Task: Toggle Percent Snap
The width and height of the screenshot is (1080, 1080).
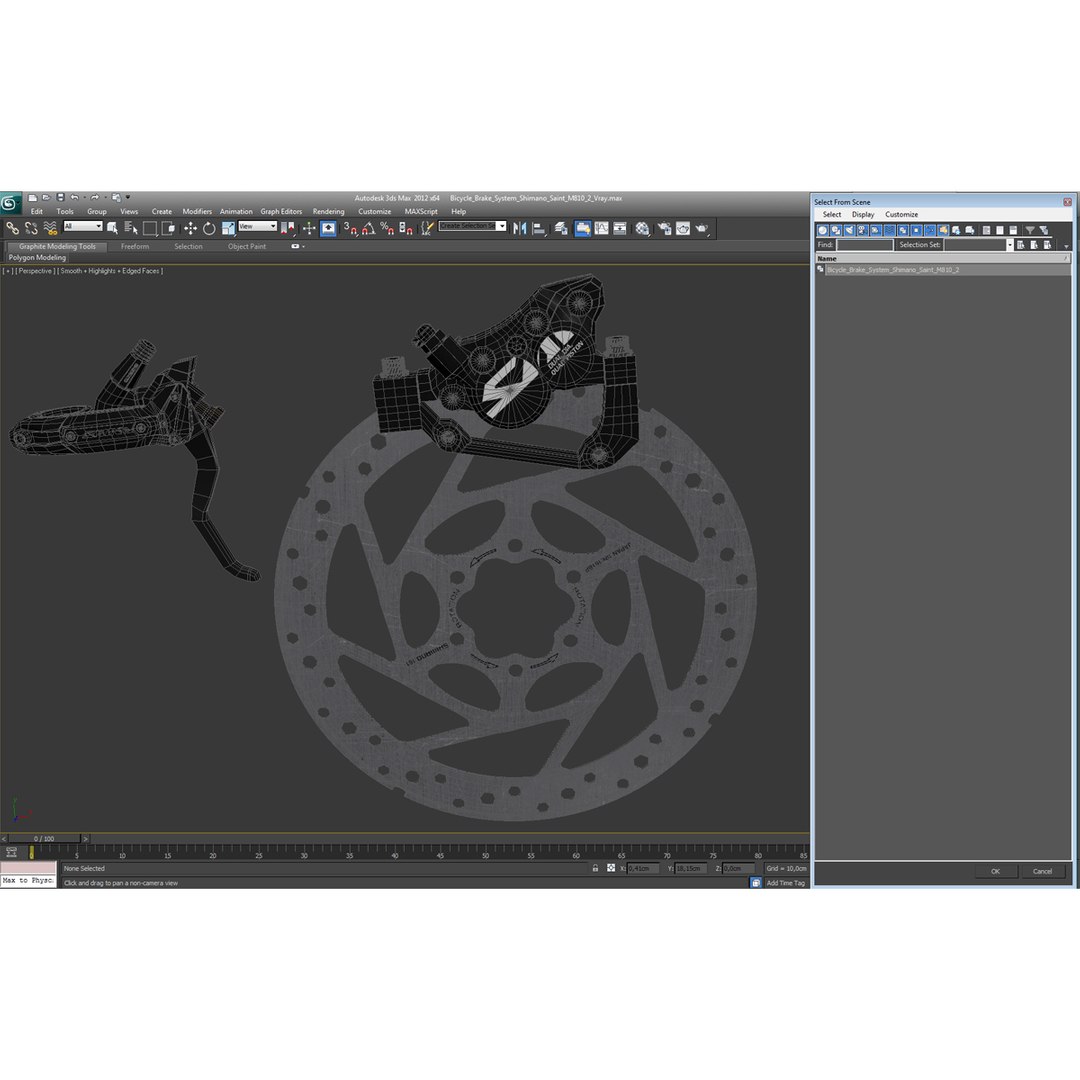Action: click(x=387, y=228)
